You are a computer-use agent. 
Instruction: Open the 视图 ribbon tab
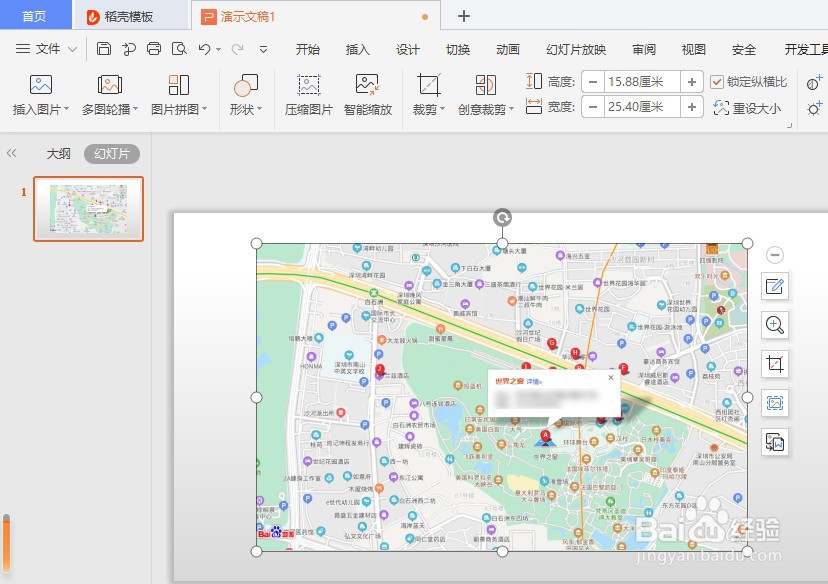693,50
